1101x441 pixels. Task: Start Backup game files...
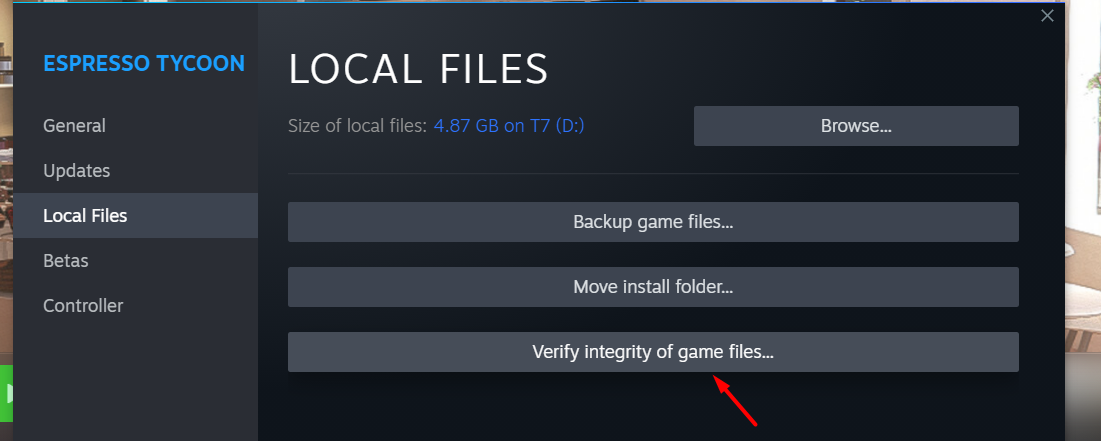pyautogui.click(x=653, y=222)
